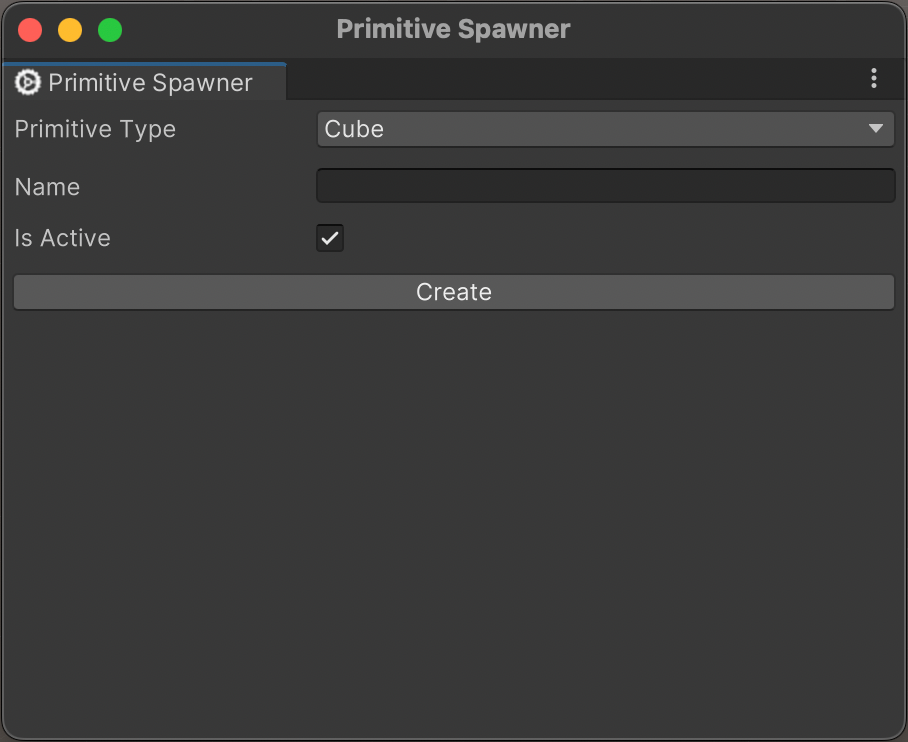908x742 pixels.
Task: Click the Primitive Type label
Action: tap(94, 129)
